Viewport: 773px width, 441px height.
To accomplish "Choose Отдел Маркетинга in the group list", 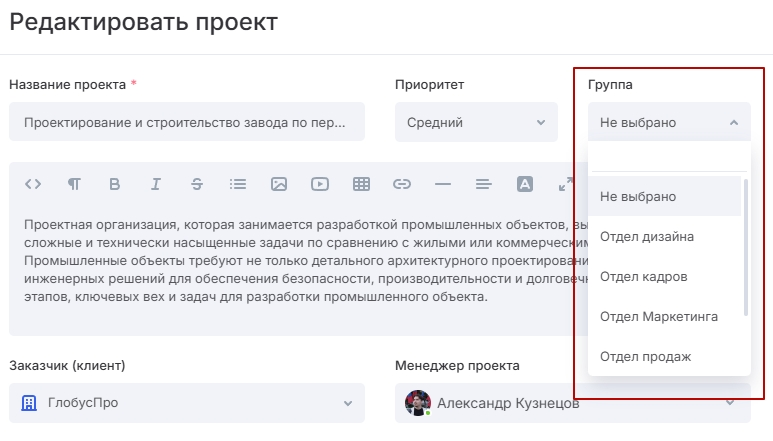I will tap(659, 316).
